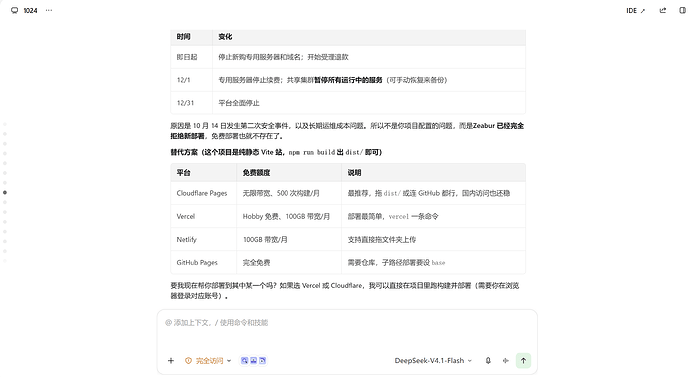Viewport: 690px width, 377px height.
Task: Click the first tool icon in the purple icon group
Action: click(245, 361)
